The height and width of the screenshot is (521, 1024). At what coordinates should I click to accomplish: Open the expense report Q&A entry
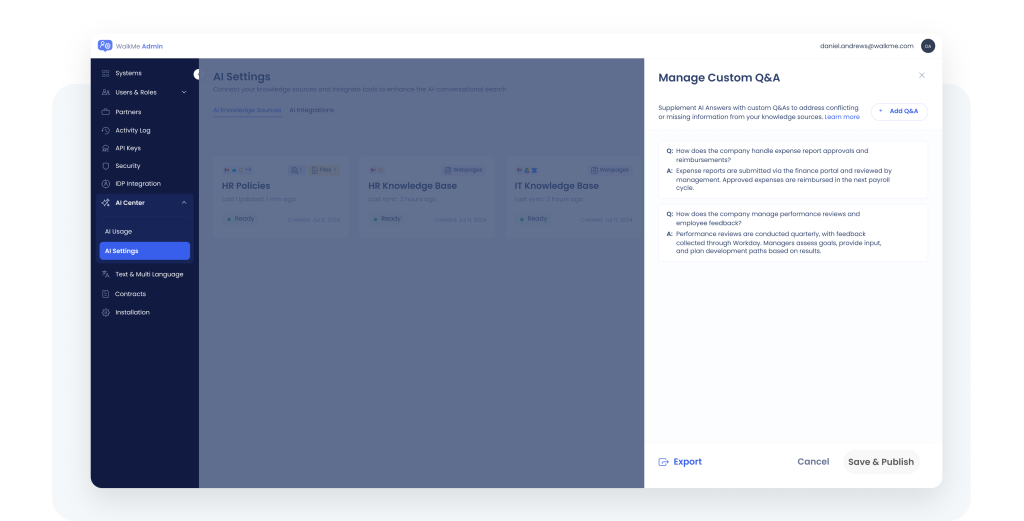coord(780,170)
